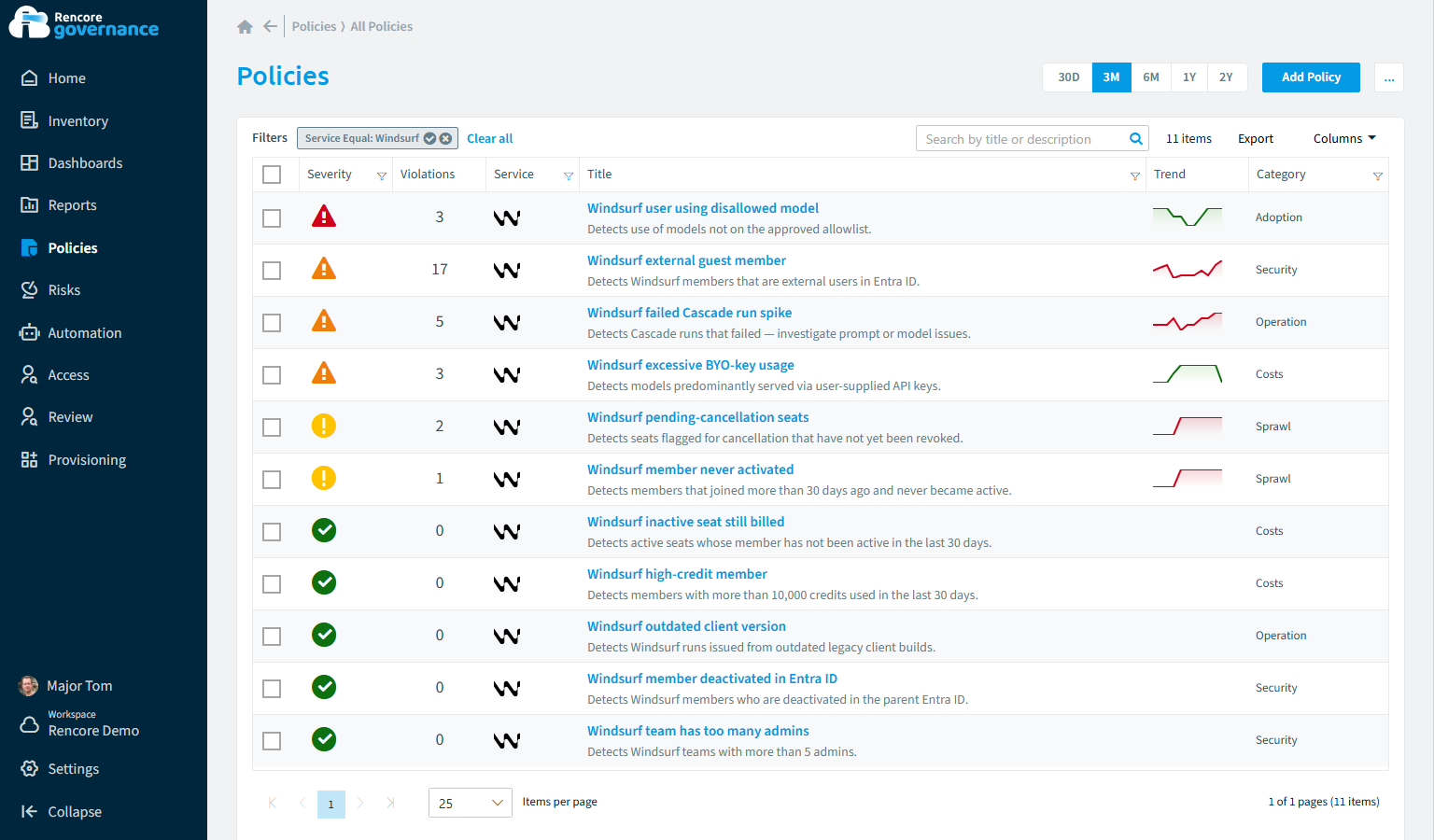Viewport: 1434px width, 840px height.
Task: Click Windsurf service logo in BYO-key row
Action: 507,374
